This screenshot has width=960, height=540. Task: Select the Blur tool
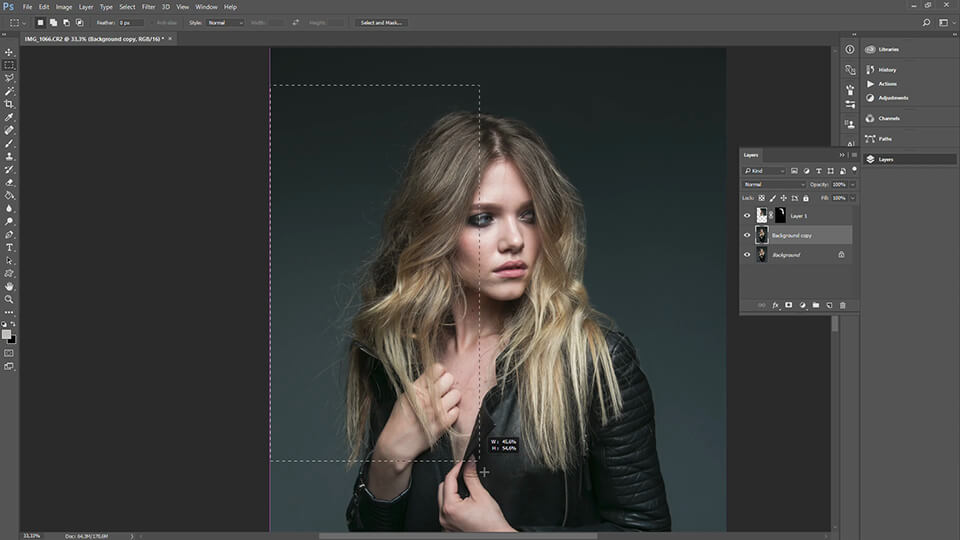pyautogui.click(x=9, y=208)
